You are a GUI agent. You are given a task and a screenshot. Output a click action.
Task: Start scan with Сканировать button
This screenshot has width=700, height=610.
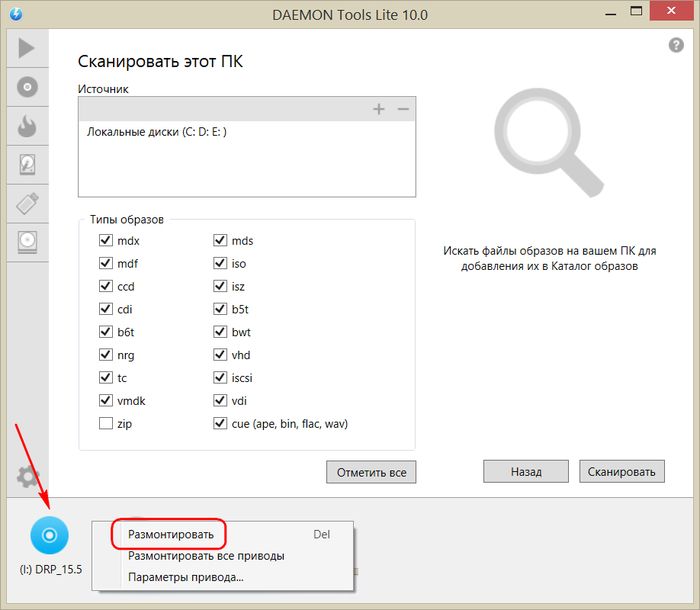tap(621, 472)
